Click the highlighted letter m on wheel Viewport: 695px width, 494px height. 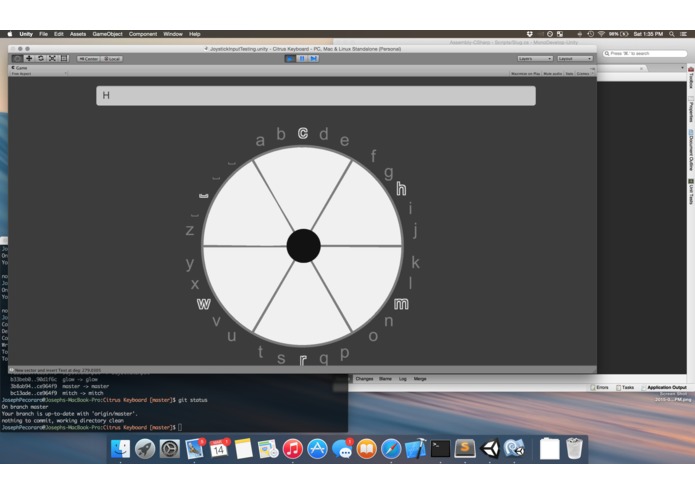401,304
